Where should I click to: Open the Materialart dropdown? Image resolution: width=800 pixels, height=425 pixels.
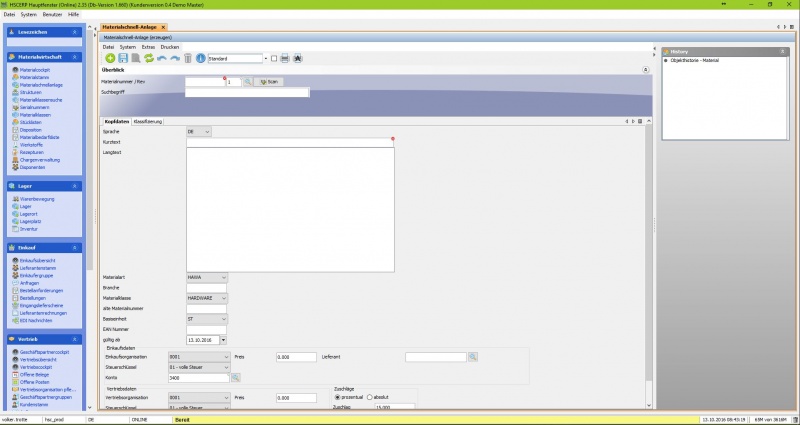[224, 277]
